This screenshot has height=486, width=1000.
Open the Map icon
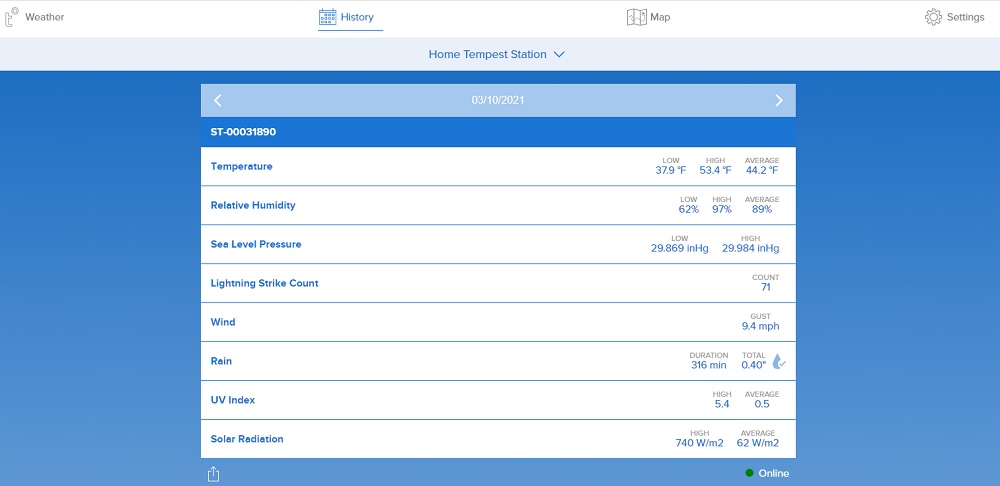636,17
